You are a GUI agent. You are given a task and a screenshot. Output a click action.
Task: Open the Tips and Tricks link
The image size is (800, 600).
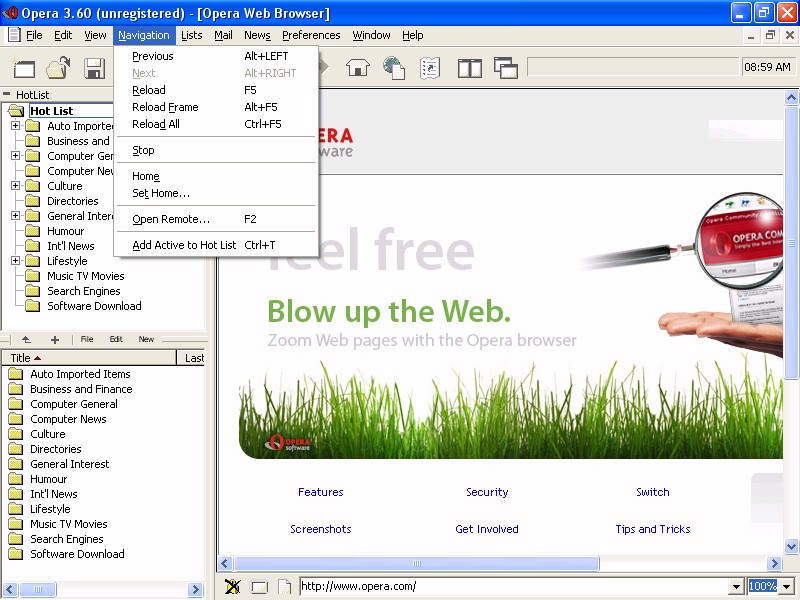click(x=653, y=529)
